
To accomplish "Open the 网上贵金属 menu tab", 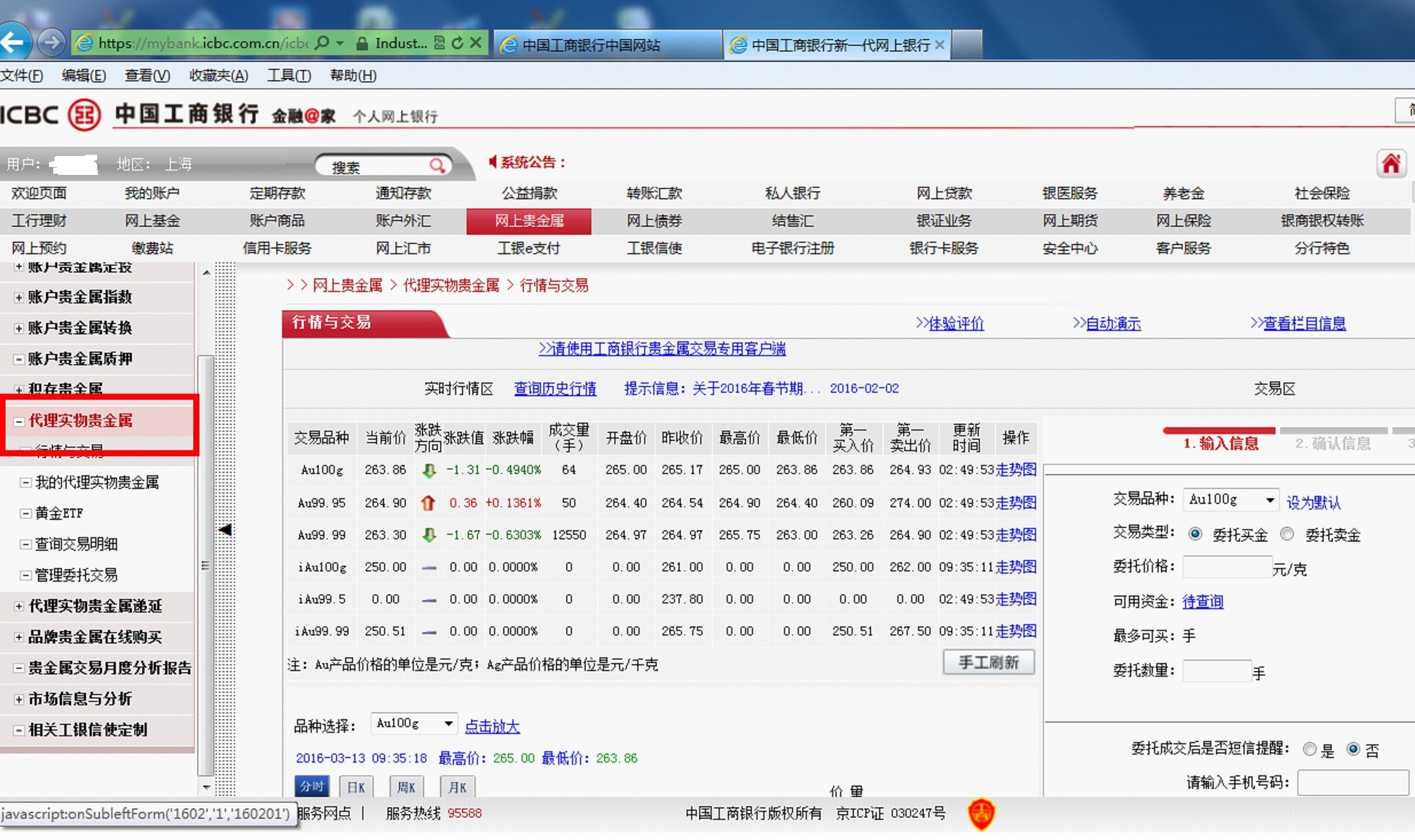I will [x=529, y=221].
